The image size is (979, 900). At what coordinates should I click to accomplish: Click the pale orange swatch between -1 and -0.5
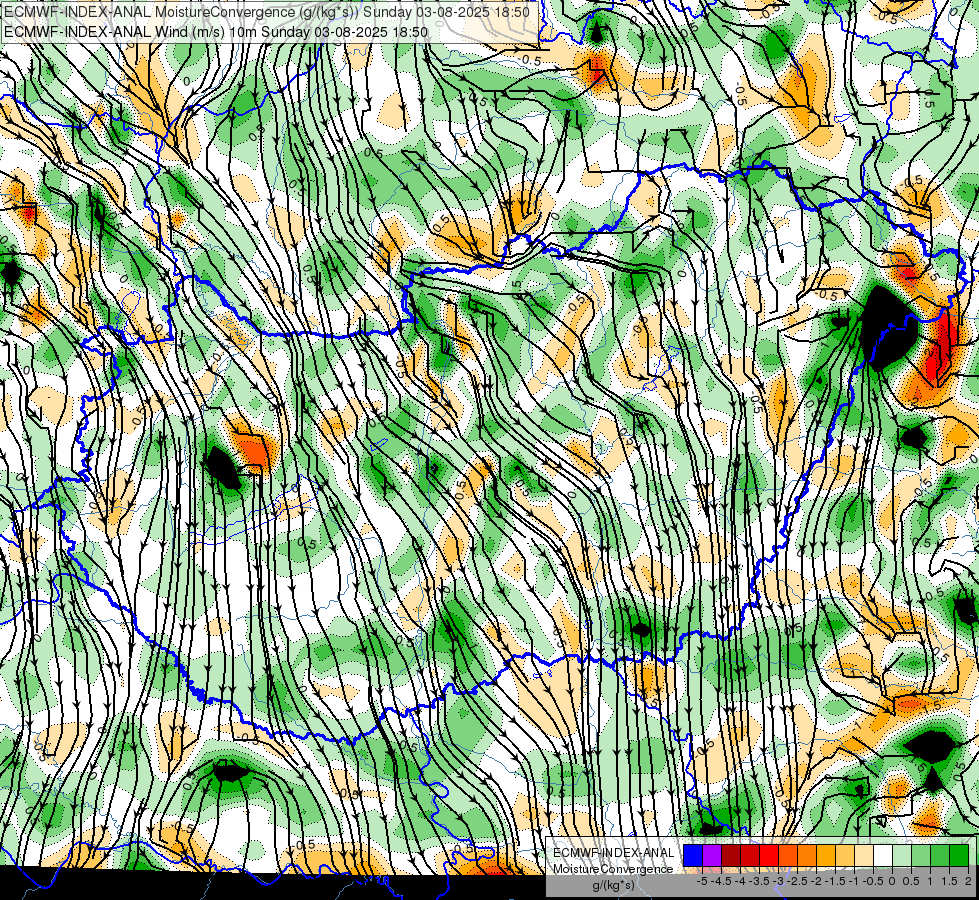864,855
